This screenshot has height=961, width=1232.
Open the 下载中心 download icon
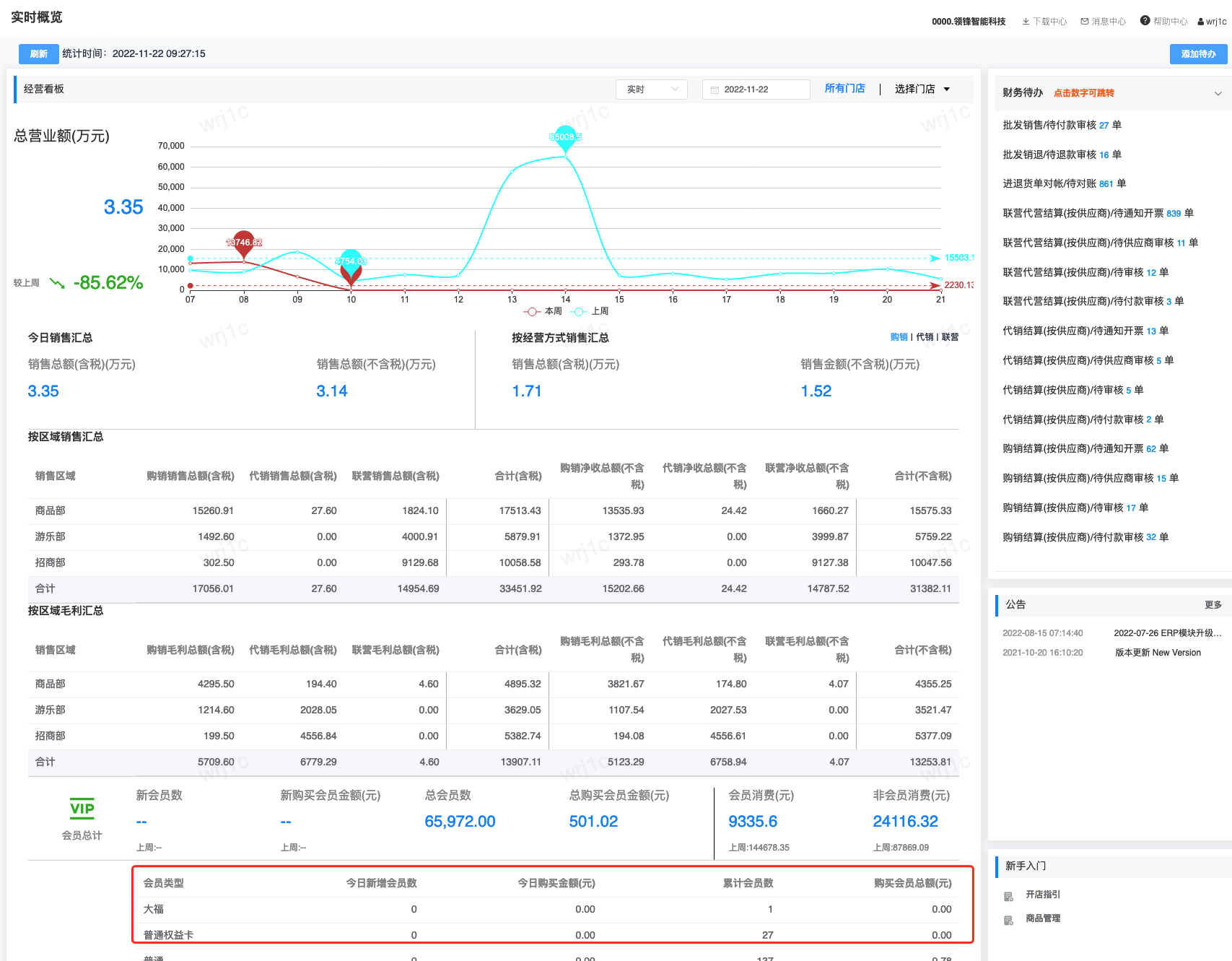pyautogui.click(x=1026, y=22)
